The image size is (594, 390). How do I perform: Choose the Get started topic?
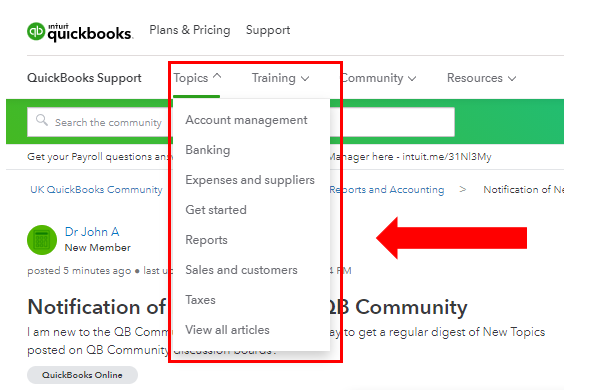(216, 210)
